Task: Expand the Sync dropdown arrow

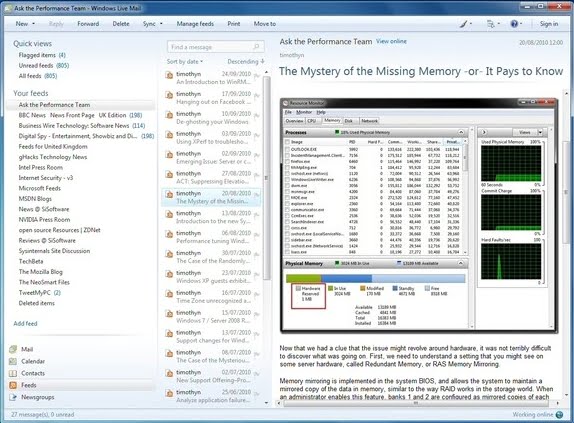Action: coord(161,24)
